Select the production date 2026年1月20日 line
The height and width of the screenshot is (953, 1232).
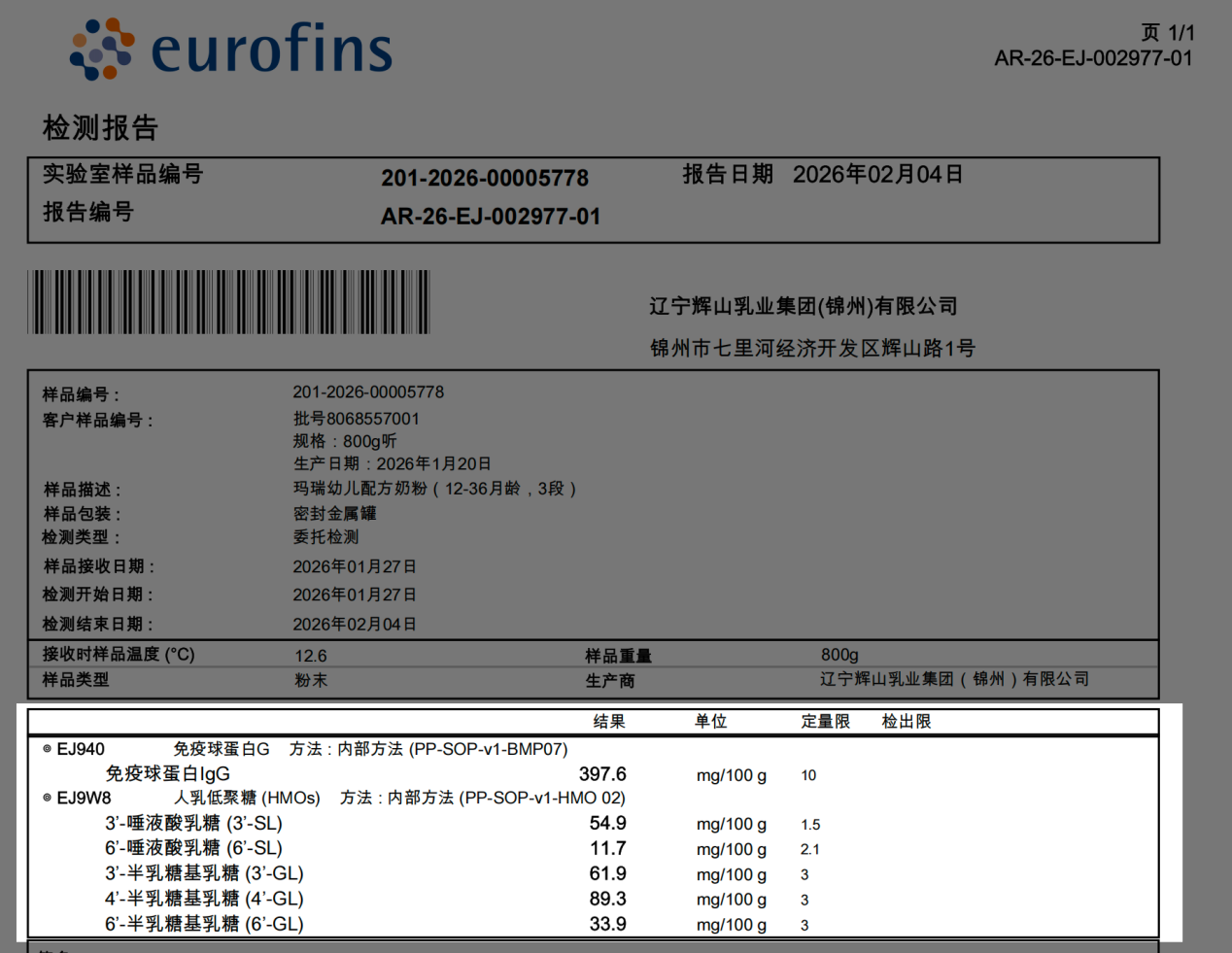tap(392, 463)
